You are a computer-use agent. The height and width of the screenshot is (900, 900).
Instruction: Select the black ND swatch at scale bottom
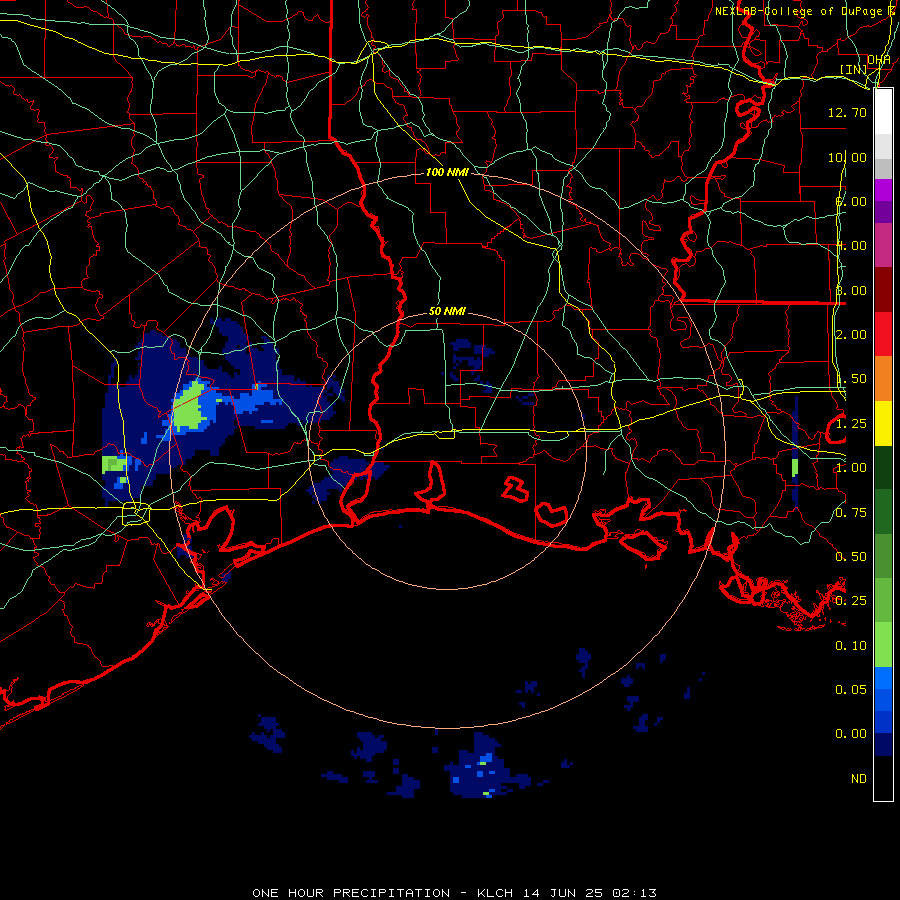click(883, 777)
